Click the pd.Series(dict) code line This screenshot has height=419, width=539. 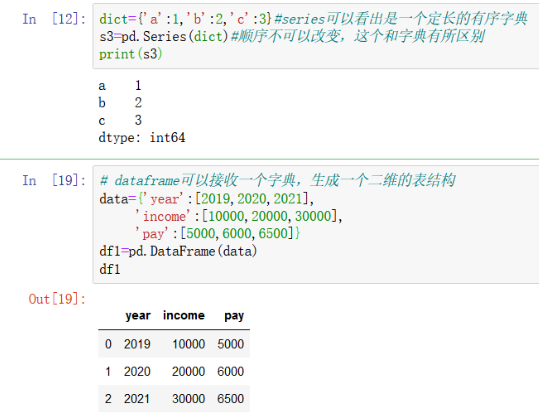click(x=292, y=36)
